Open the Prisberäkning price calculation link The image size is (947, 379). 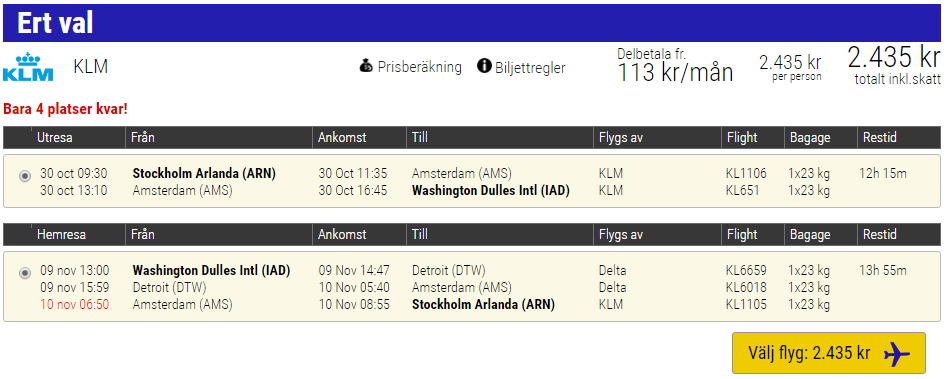[x=420, y=67]
